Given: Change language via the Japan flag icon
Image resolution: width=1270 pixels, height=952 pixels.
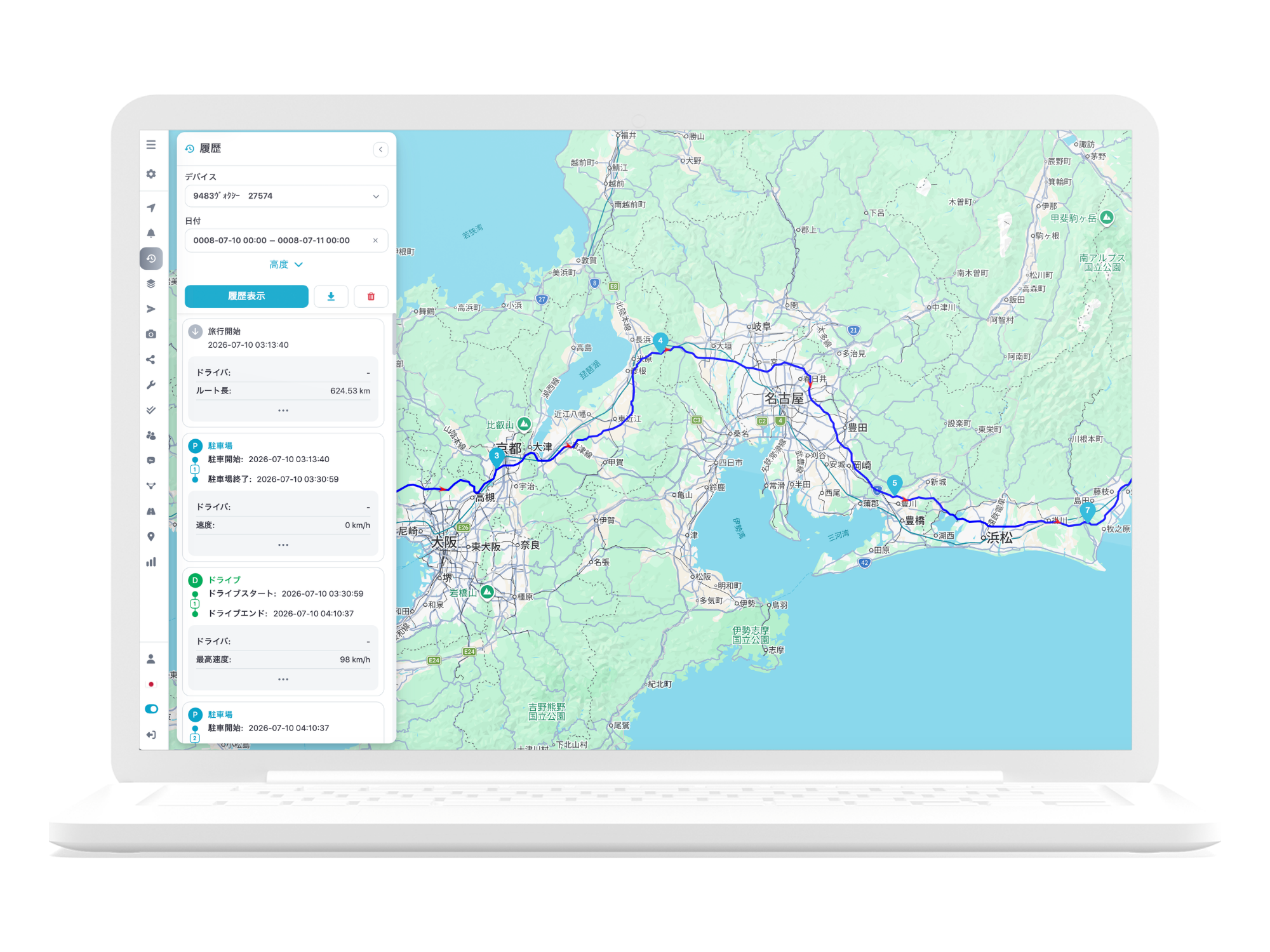Looking at the screenshot, I should click(x=151, y=684).
